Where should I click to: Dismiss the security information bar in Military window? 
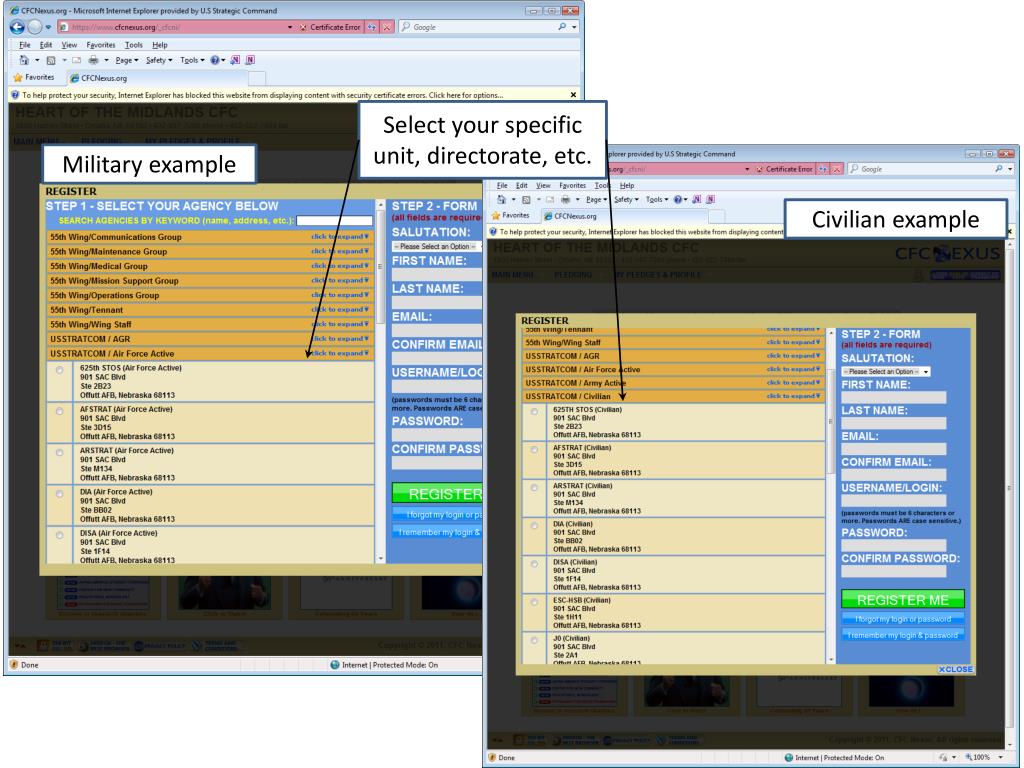point(573,95)
